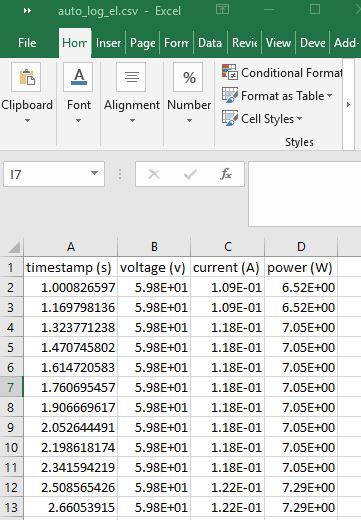Screen dimensions: 361x520
Task: Select row 1 header
Action: coord(11,267)
